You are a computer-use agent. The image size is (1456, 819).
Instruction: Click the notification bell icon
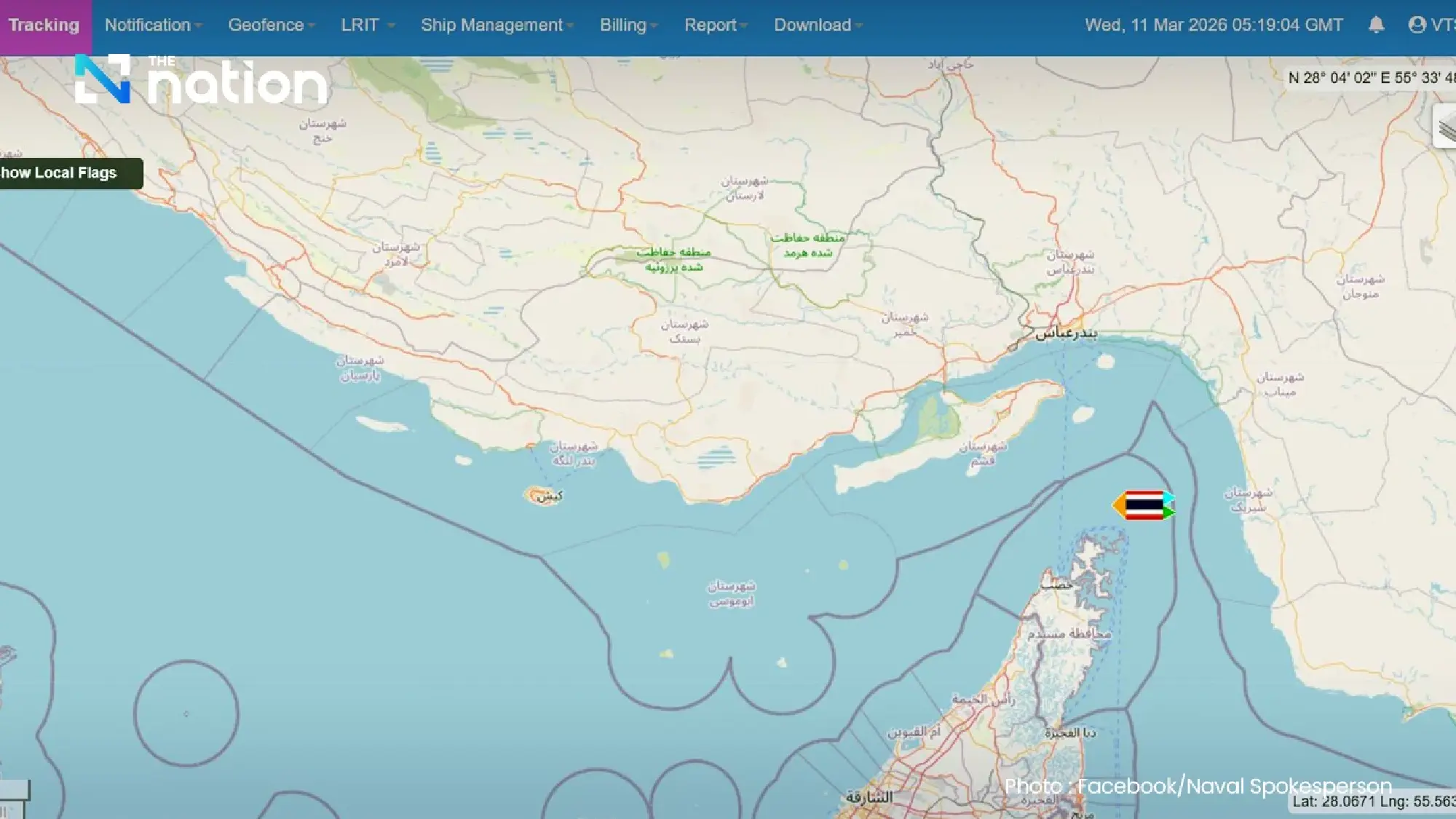point(1376,25)
